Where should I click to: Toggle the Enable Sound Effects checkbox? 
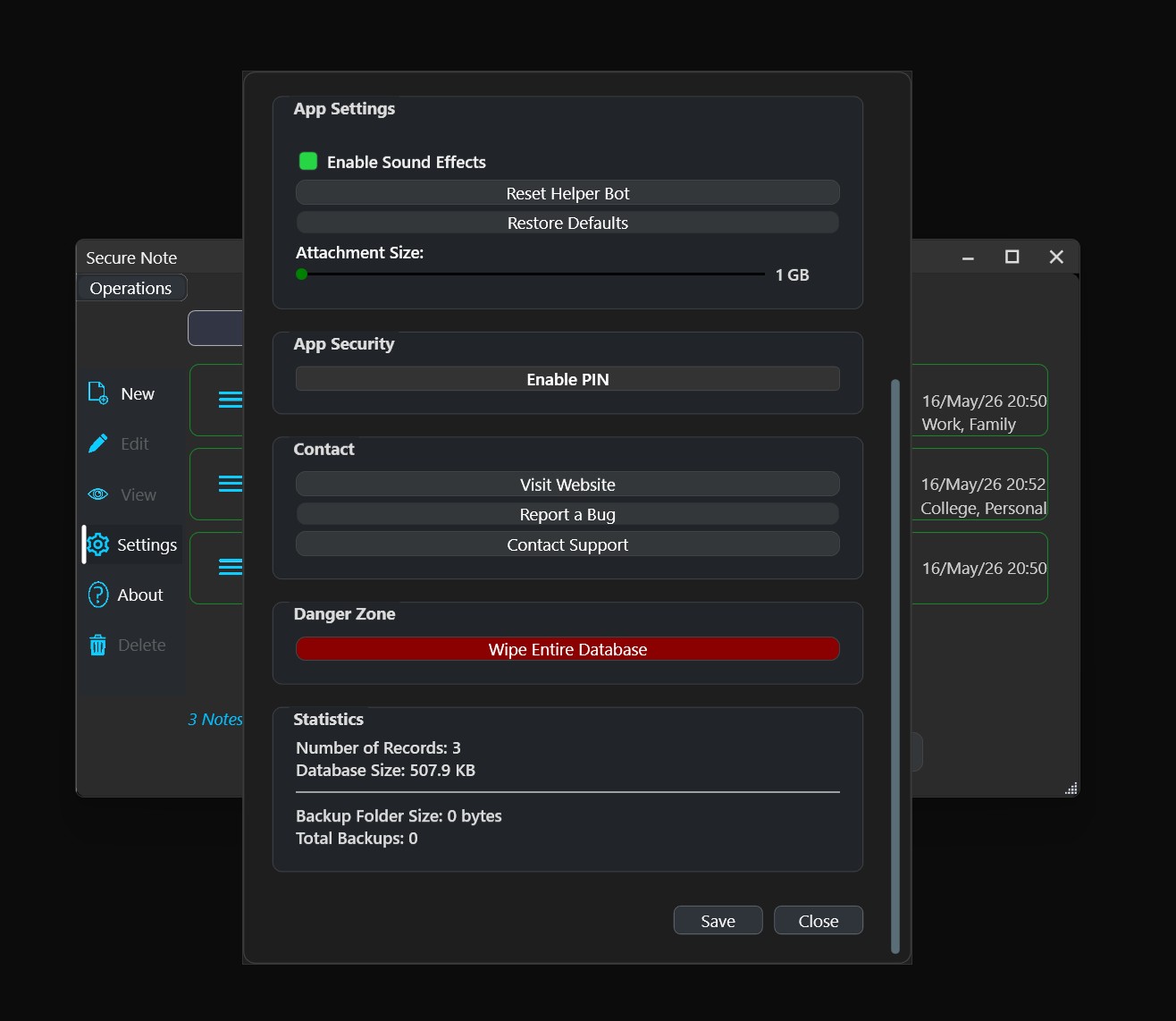click(x=308, y=161)
